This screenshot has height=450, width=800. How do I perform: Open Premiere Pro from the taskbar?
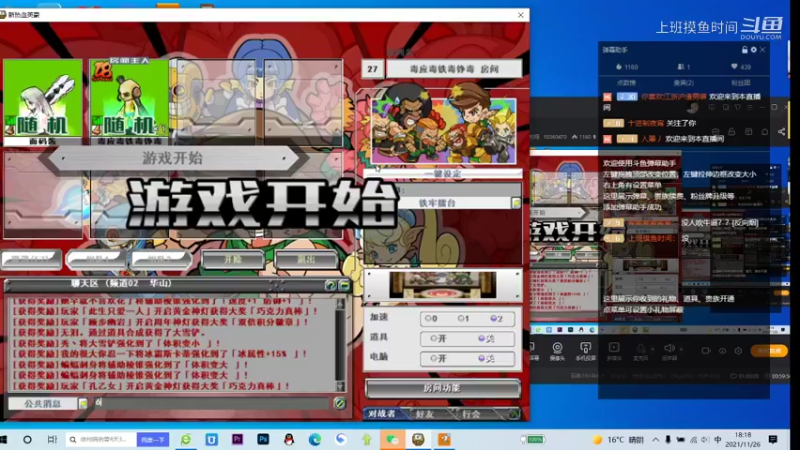[237, 439]
